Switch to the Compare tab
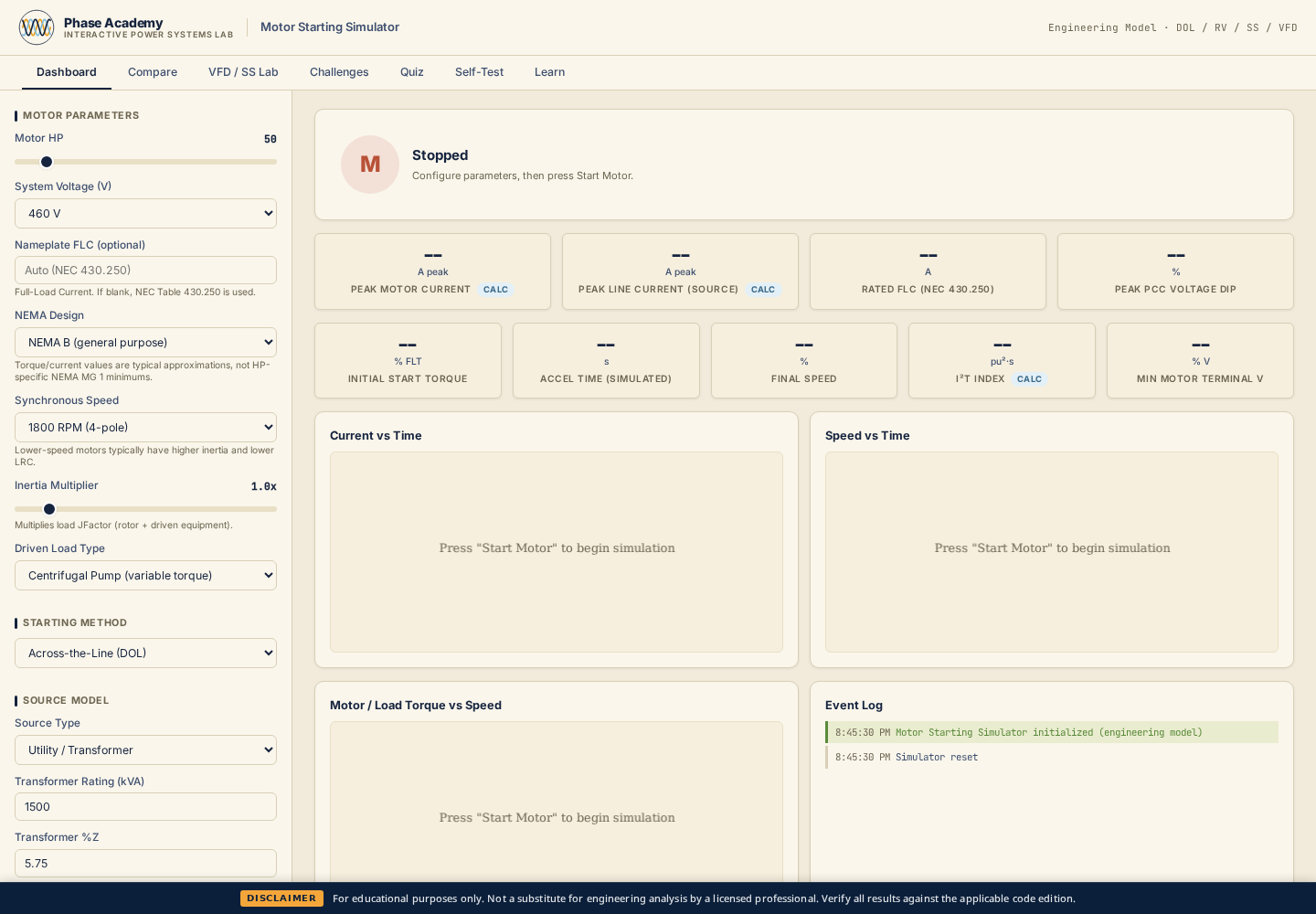The height and width of the screenshot is (914, 1316). coord(153,72)
